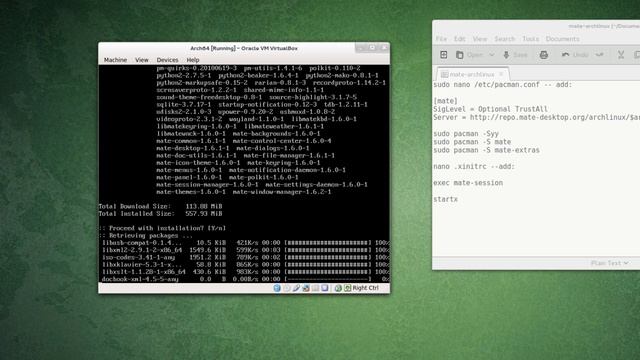Click the Cut scissors icon in editor toolbar

(x=621, y=55)
